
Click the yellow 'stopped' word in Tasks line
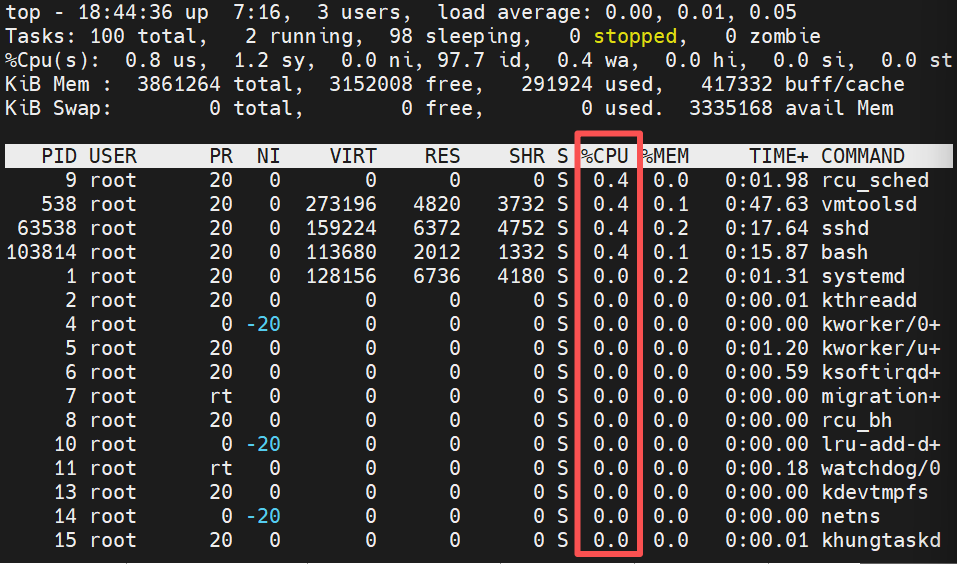635,36
